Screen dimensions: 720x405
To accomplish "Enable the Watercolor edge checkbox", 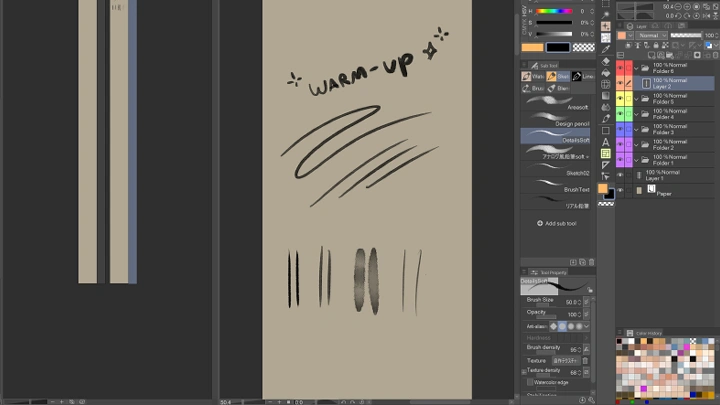I will pyautogui.click(x=530, y=382).
